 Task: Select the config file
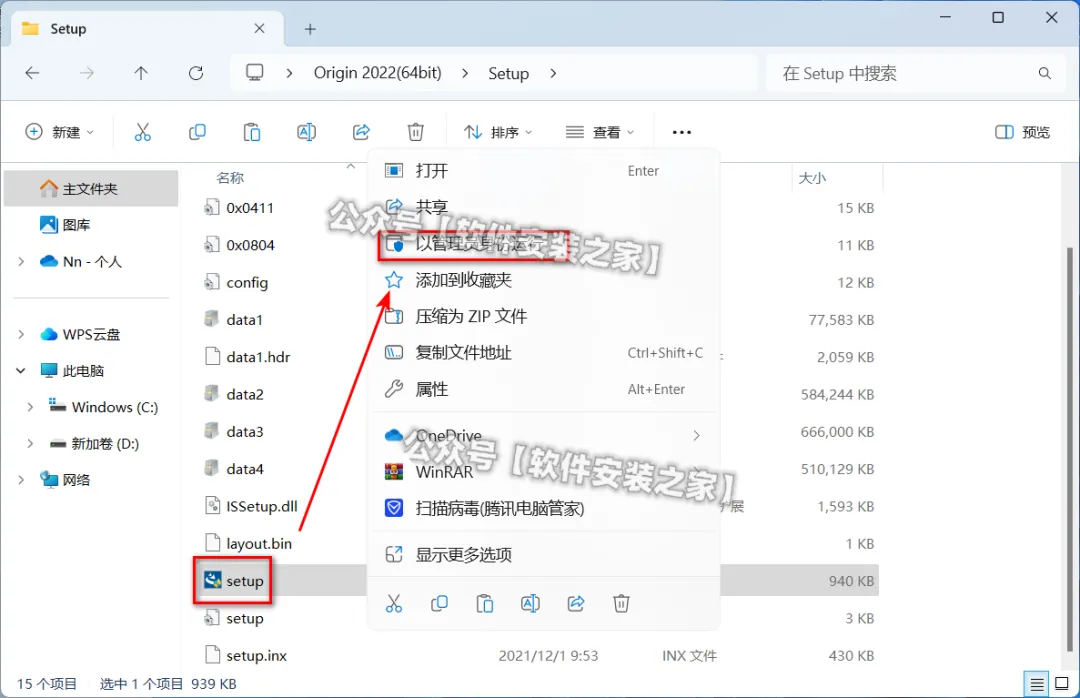coord(236,283)
